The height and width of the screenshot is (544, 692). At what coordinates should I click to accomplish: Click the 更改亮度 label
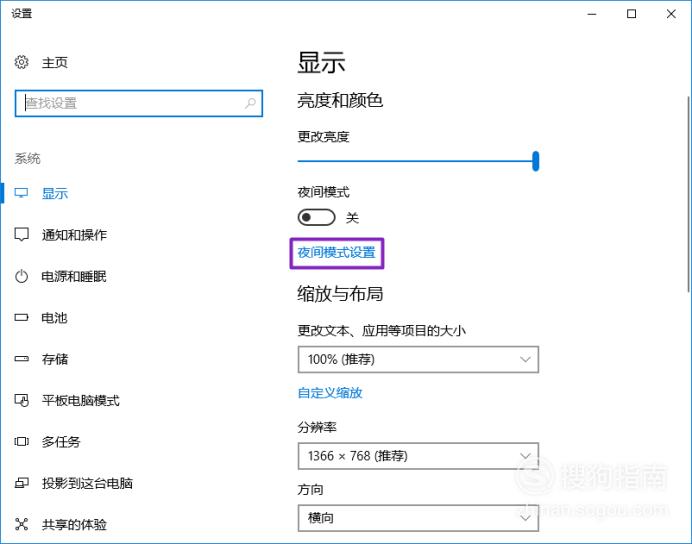coord(323,137)
